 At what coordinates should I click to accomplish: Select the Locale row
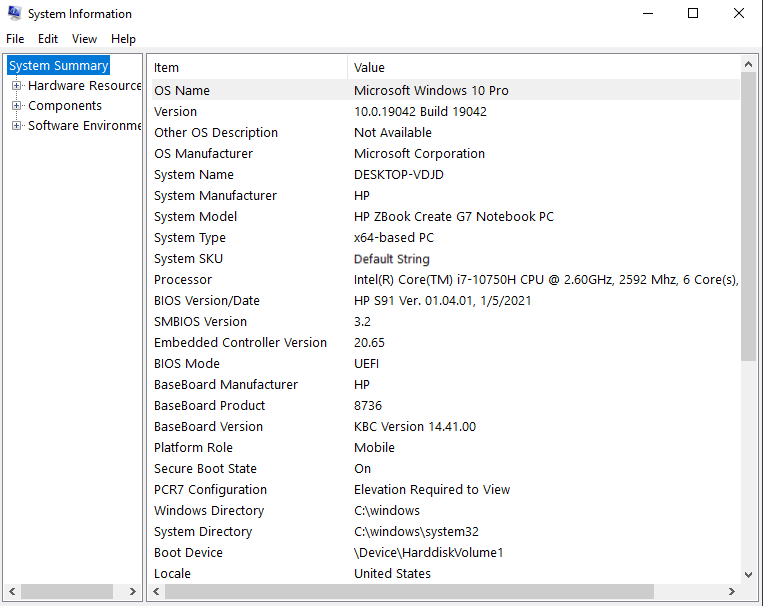coord(446,573)
